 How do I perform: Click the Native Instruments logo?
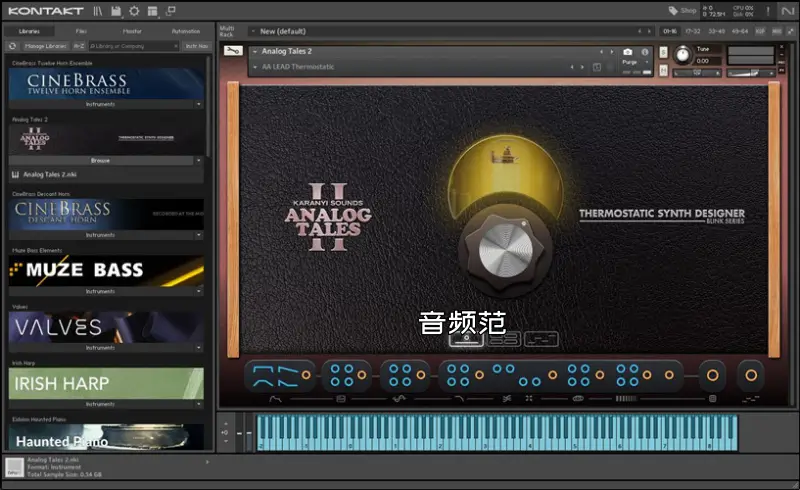point(787,11)
